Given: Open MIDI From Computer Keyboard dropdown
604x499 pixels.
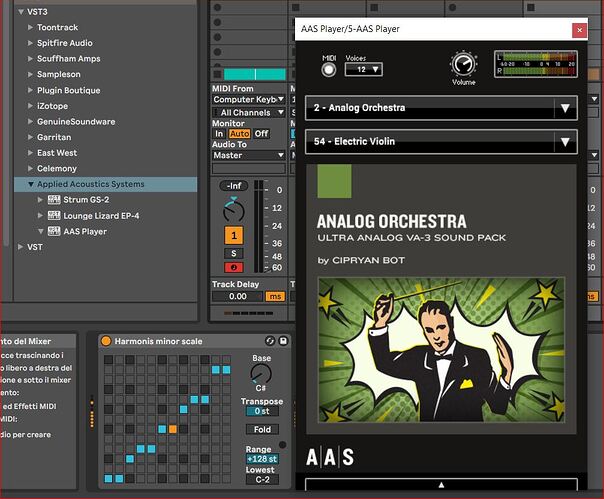Looking at the screenshot, I should pos(249,99).
